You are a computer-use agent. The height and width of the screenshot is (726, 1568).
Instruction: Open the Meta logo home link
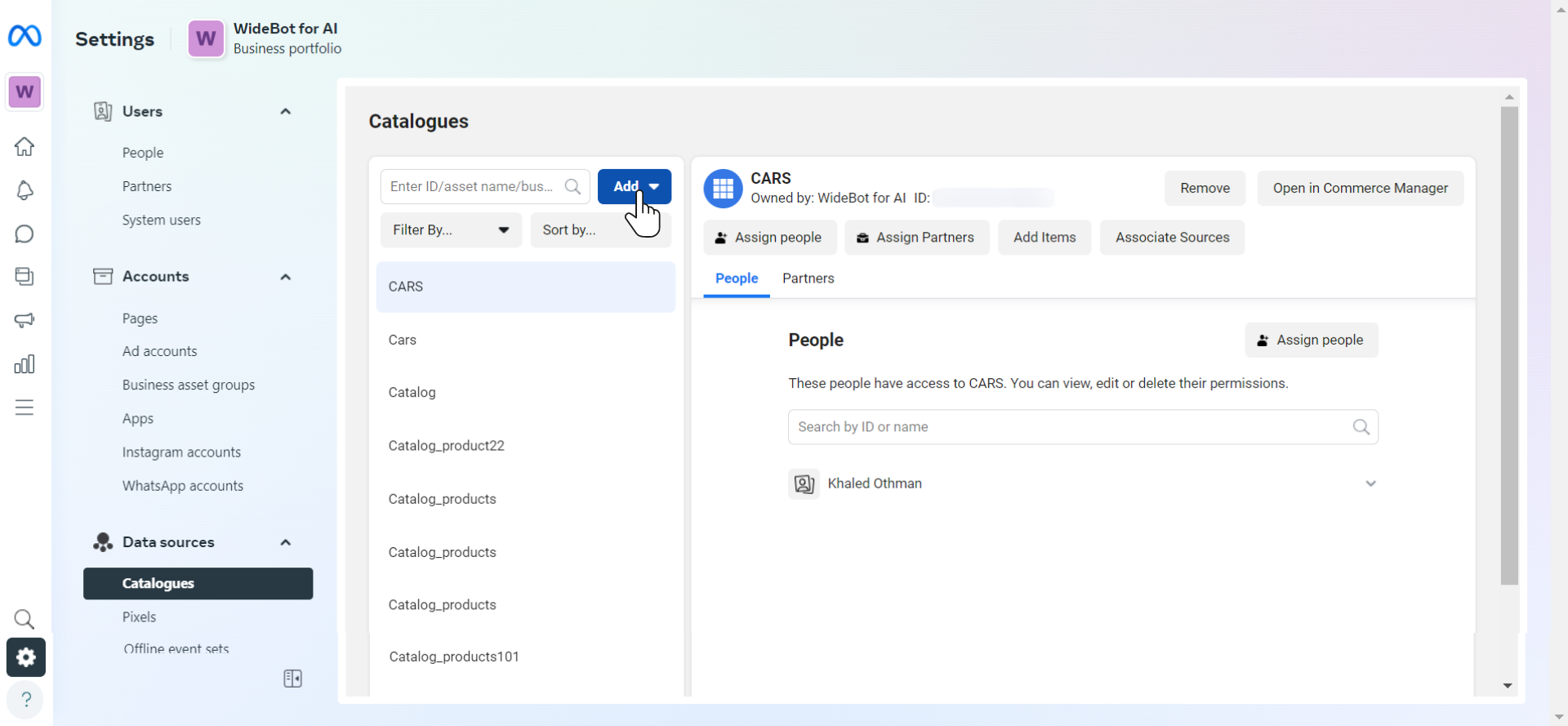tap(24, 36)
